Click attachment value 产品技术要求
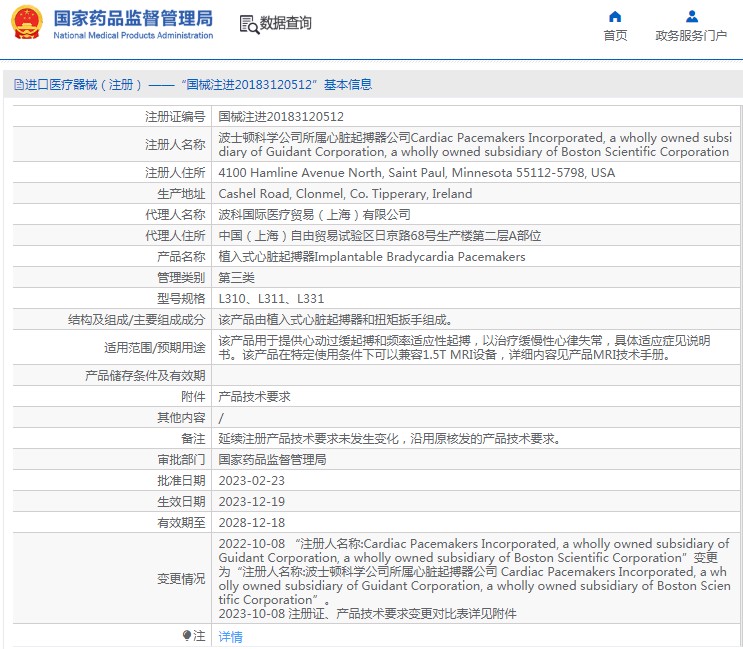 (x=254, y=397)
